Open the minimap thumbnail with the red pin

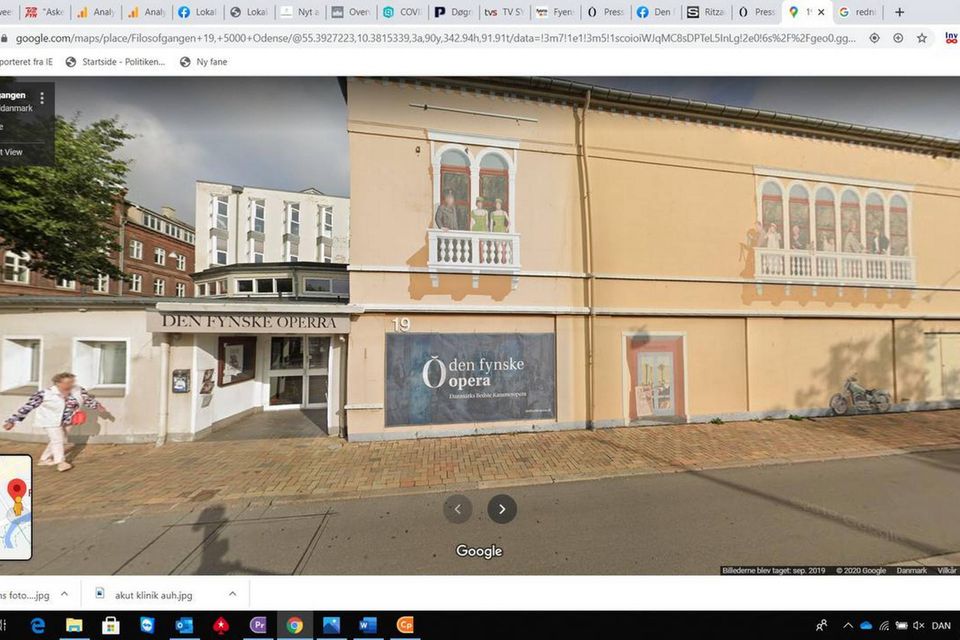pos(15,507)
